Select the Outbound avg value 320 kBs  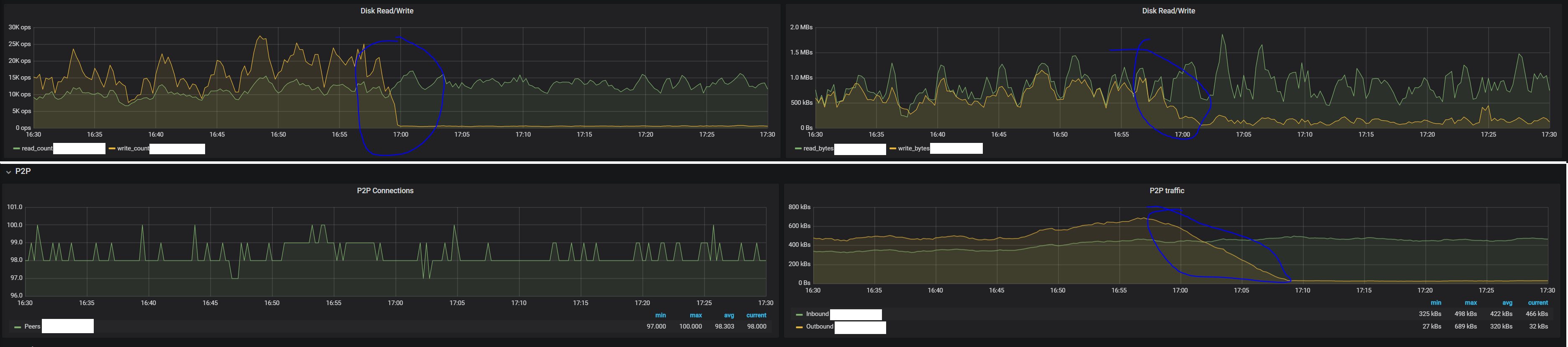click(x=1501, y=326)
